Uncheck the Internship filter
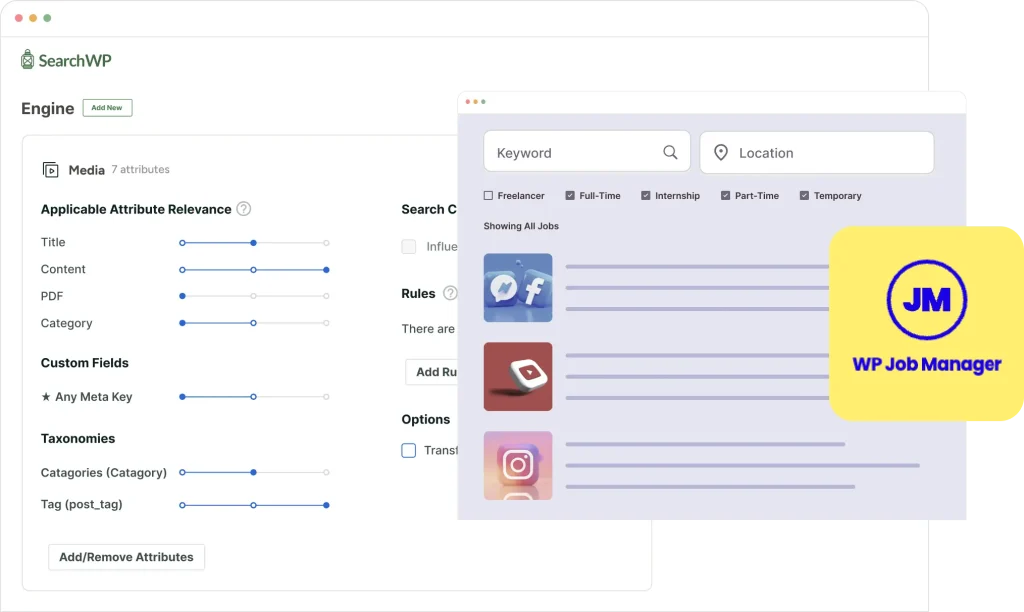This screenshot has height=612, width=1024. point(646,195)
